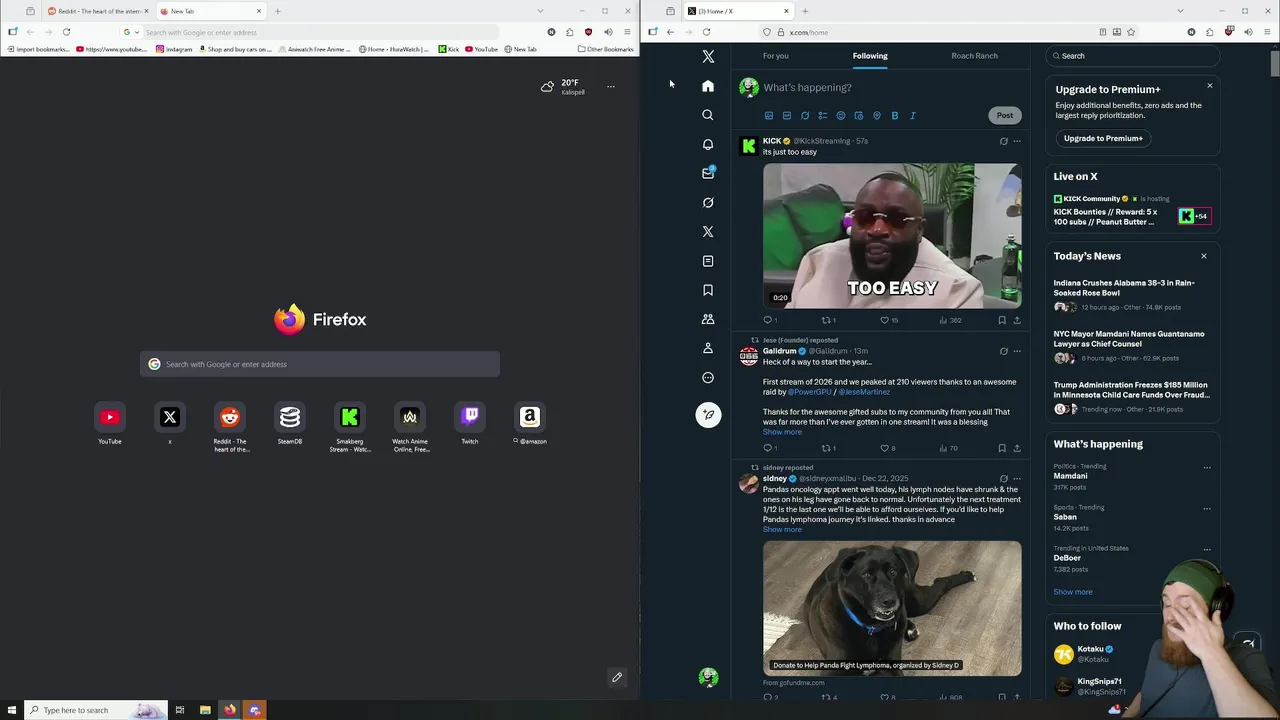
Task: Open Messages envelope in X sidebar
Action: click(708, 173)
